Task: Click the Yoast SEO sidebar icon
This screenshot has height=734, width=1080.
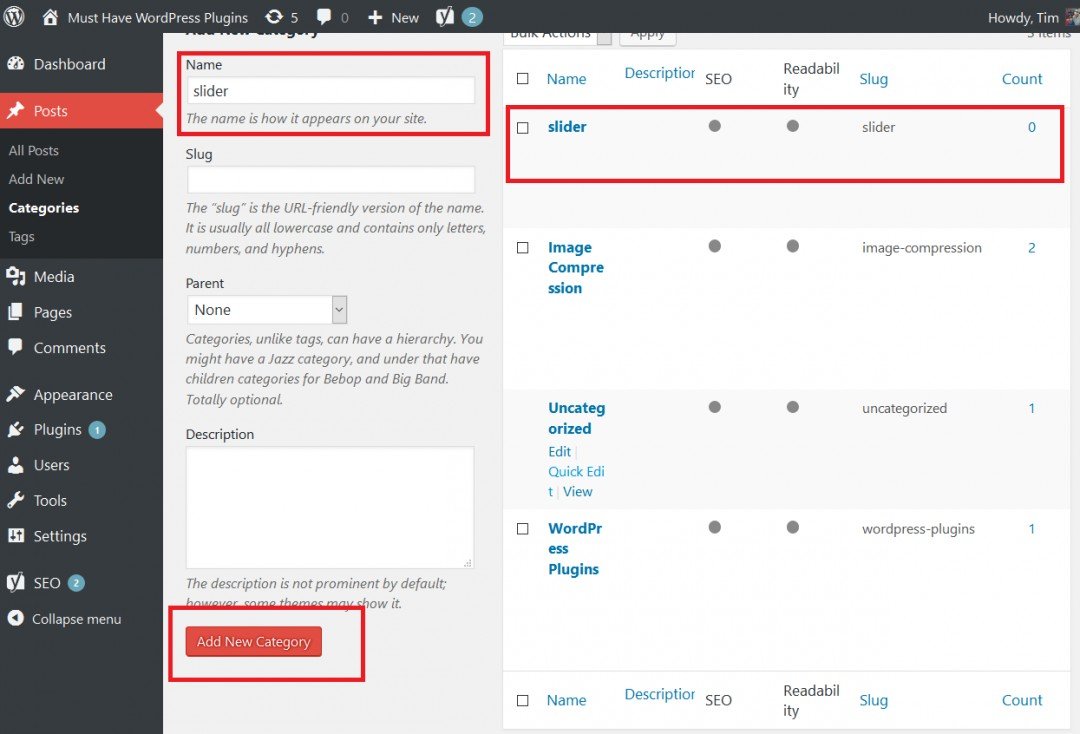Action: point(16,583)
